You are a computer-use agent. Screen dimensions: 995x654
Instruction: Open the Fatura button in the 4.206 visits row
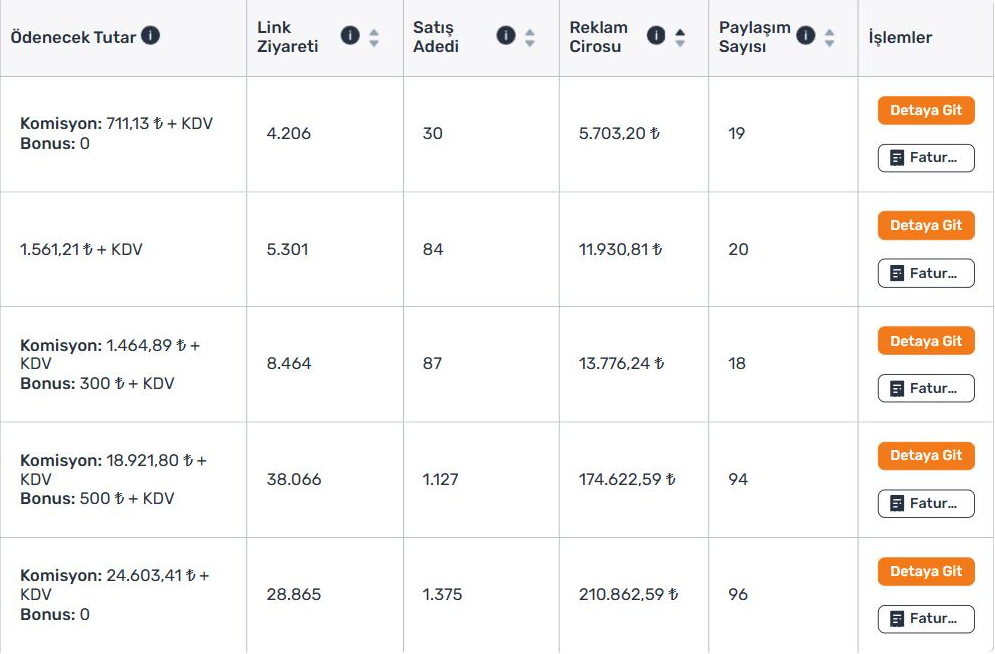coord(926,158)
